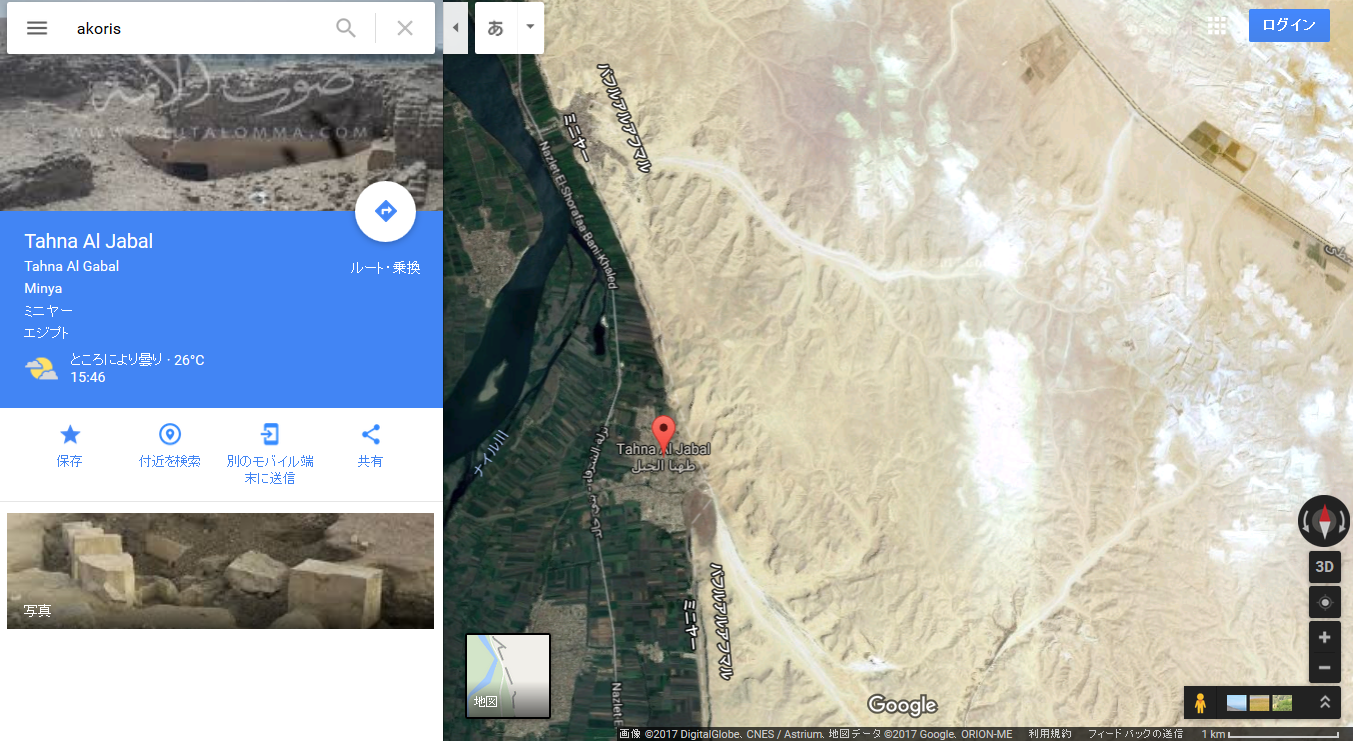Viewport: 1353px width, 741px height.
Task: Switch to map view via 地図 thumbnail
Action: click(508, 675)
